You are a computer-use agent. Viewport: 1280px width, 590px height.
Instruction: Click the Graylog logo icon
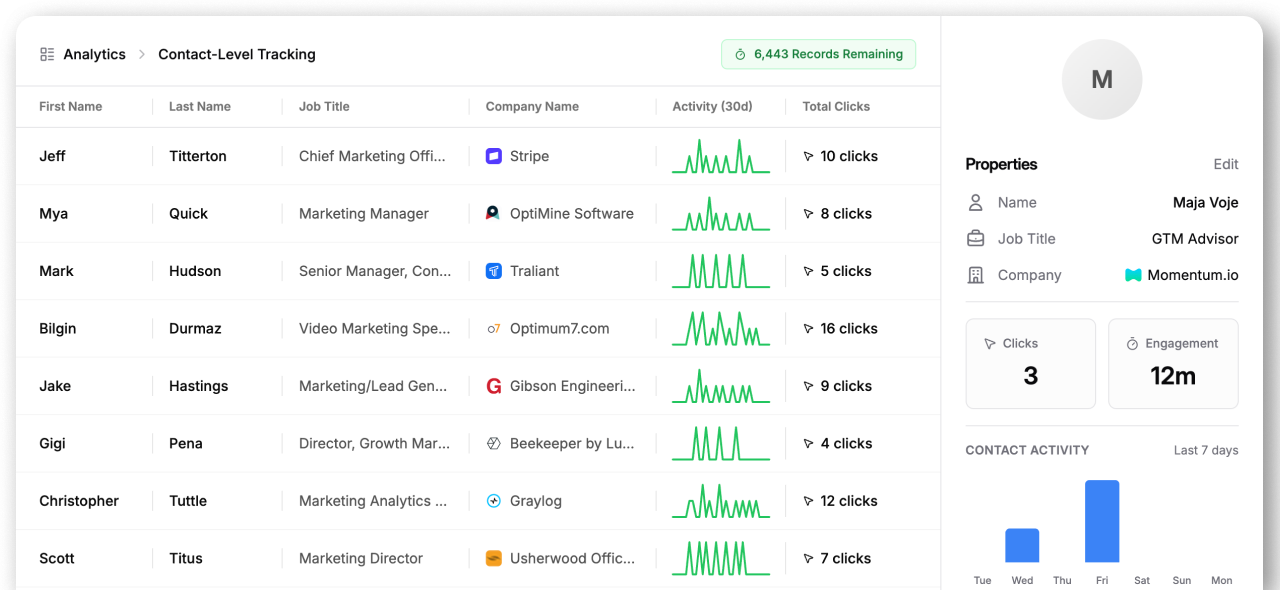point(493,501)
